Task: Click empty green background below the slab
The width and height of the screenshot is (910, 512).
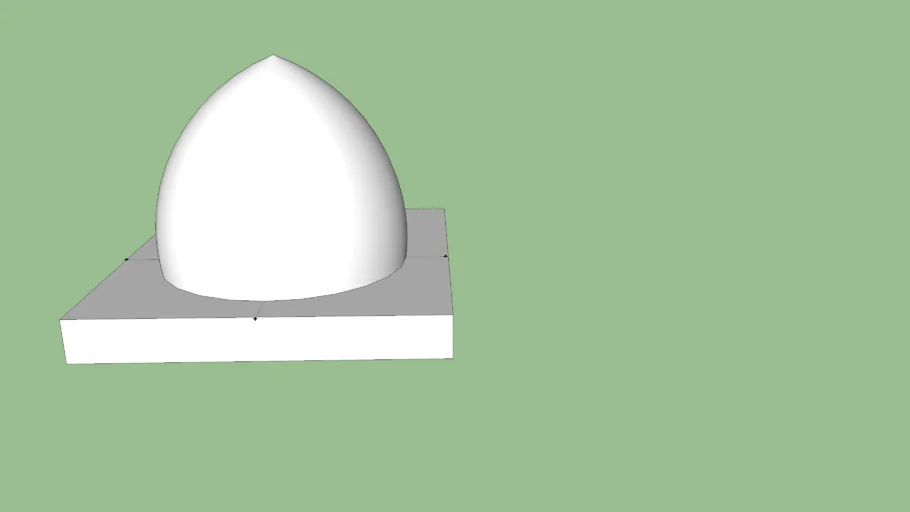Action: coord(260,440)
